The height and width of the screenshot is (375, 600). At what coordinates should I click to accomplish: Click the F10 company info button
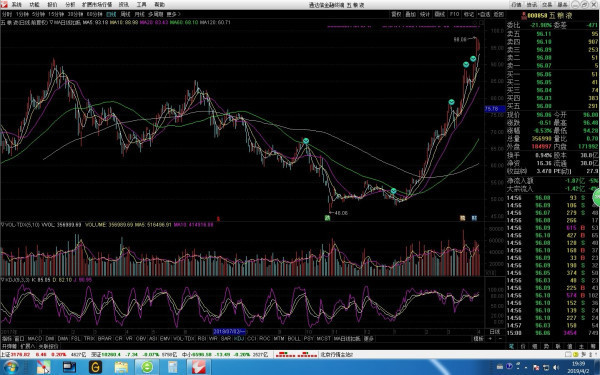coord(454,14)
